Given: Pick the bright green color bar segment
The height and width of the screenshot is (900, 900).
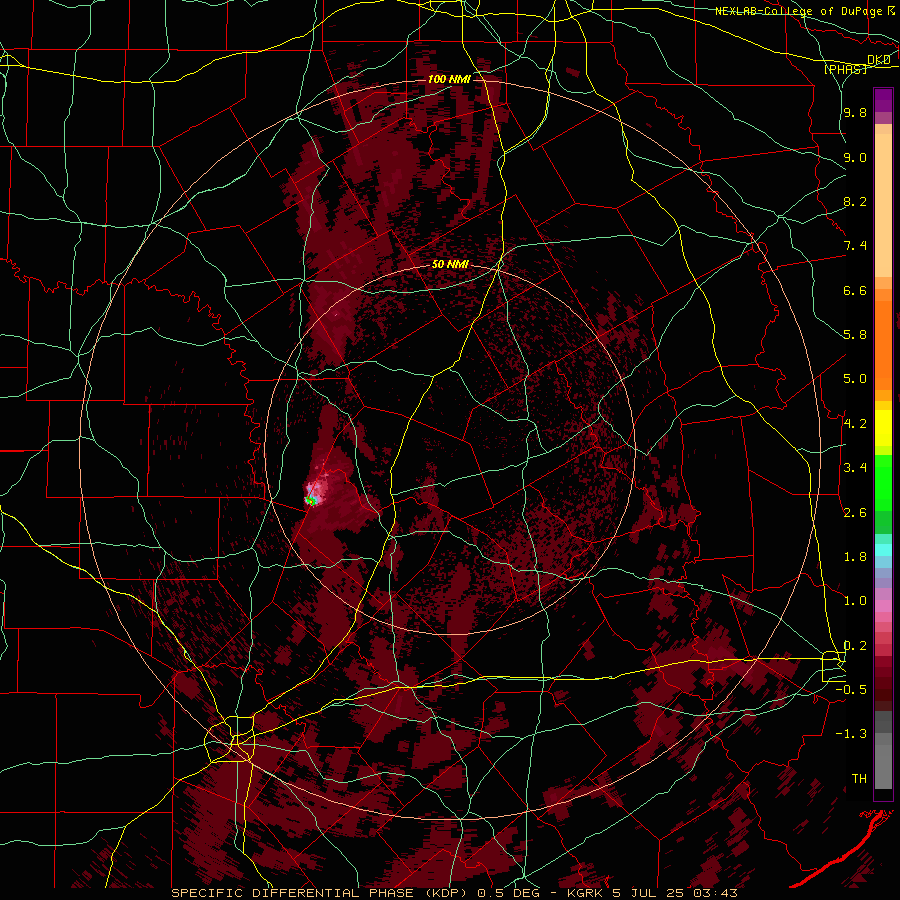Looking at the screenshot, I should point(883,481).
